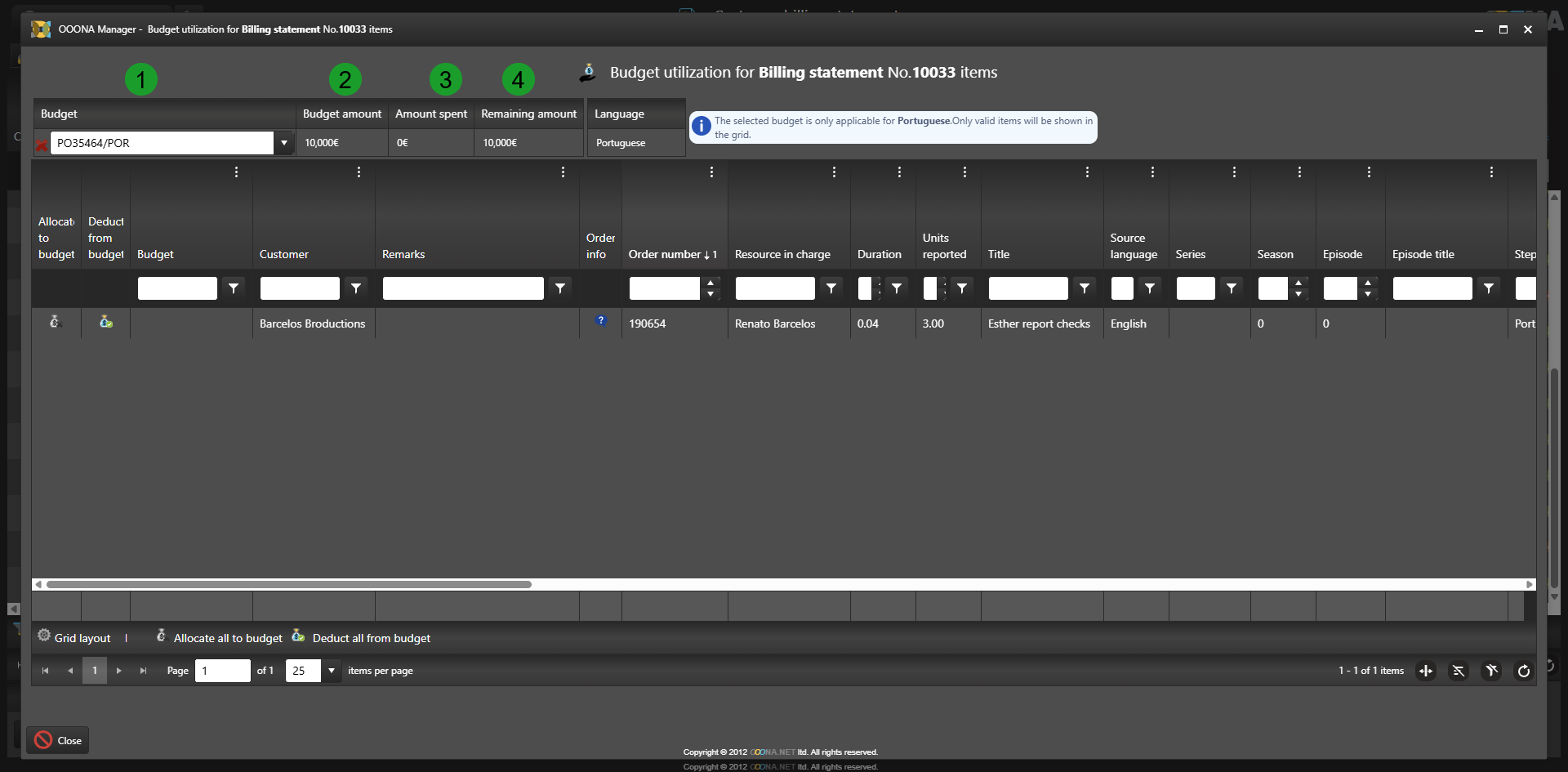Click the clear sorting icon
1568x772 pixels.
(x=1459, y=671)
